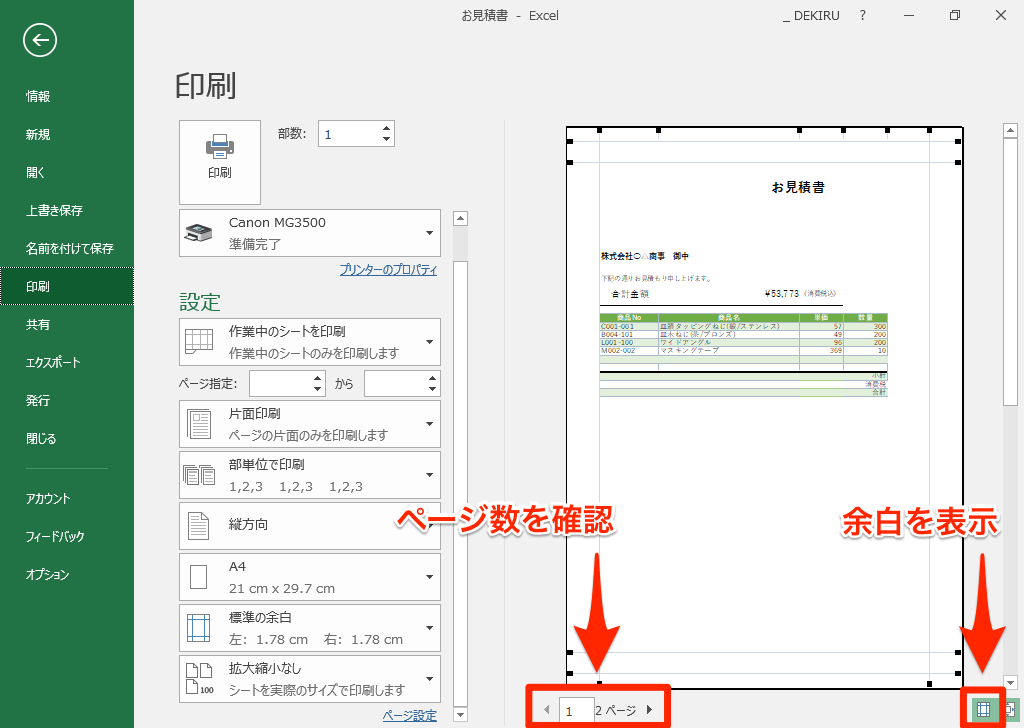Screen dimensions: 1024x728
Task: Expand the print active sheets dropdown
Action: [x=310, y=342]
